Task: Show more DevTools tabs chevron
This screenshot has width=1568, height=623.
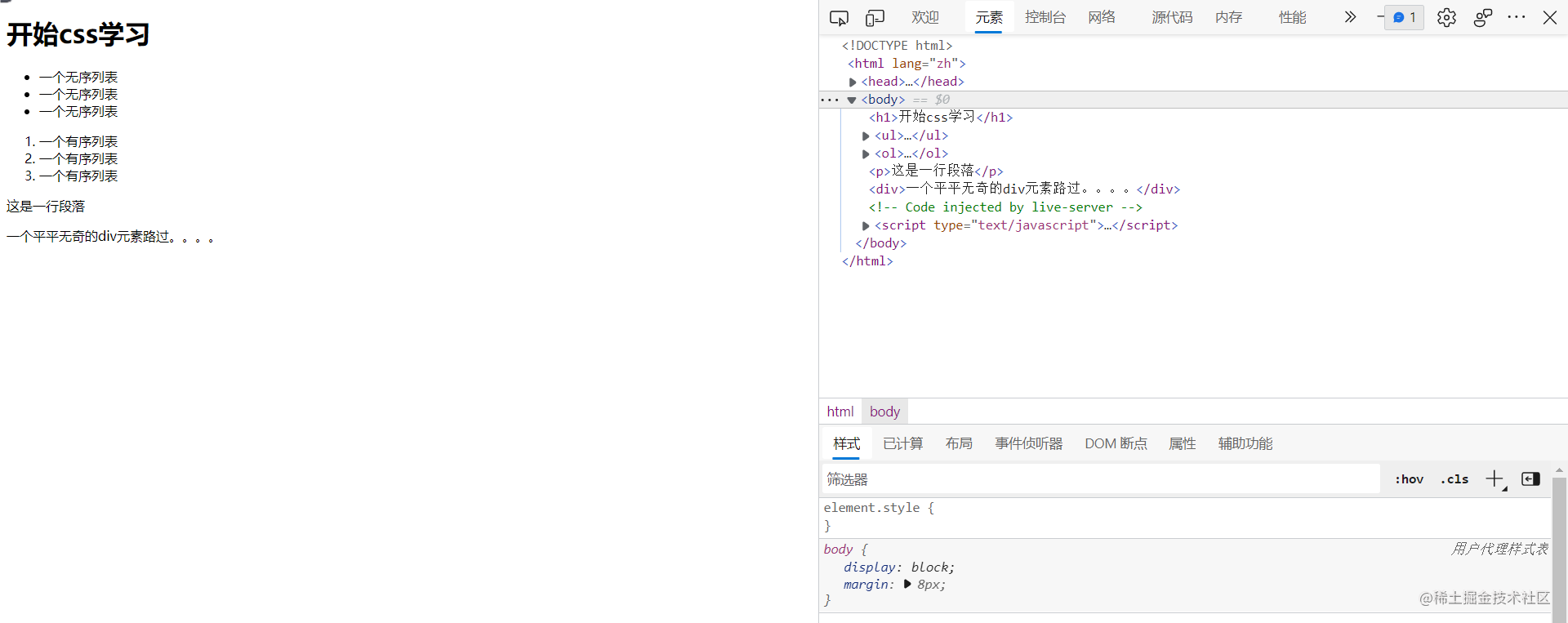Action: [x=1350, y=17]
